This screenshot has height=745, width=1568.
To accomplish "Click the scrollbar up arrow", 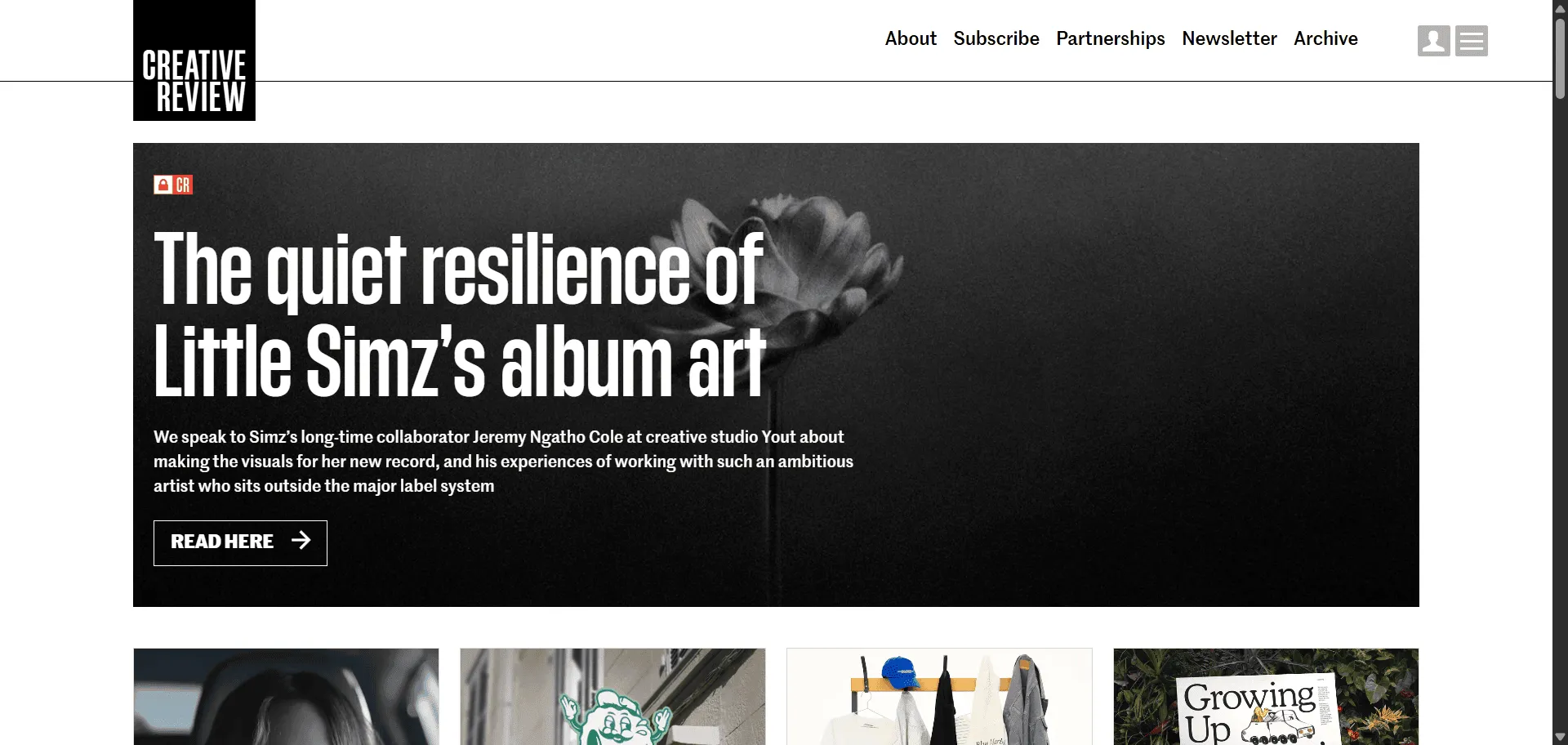I will point(1560,7).
